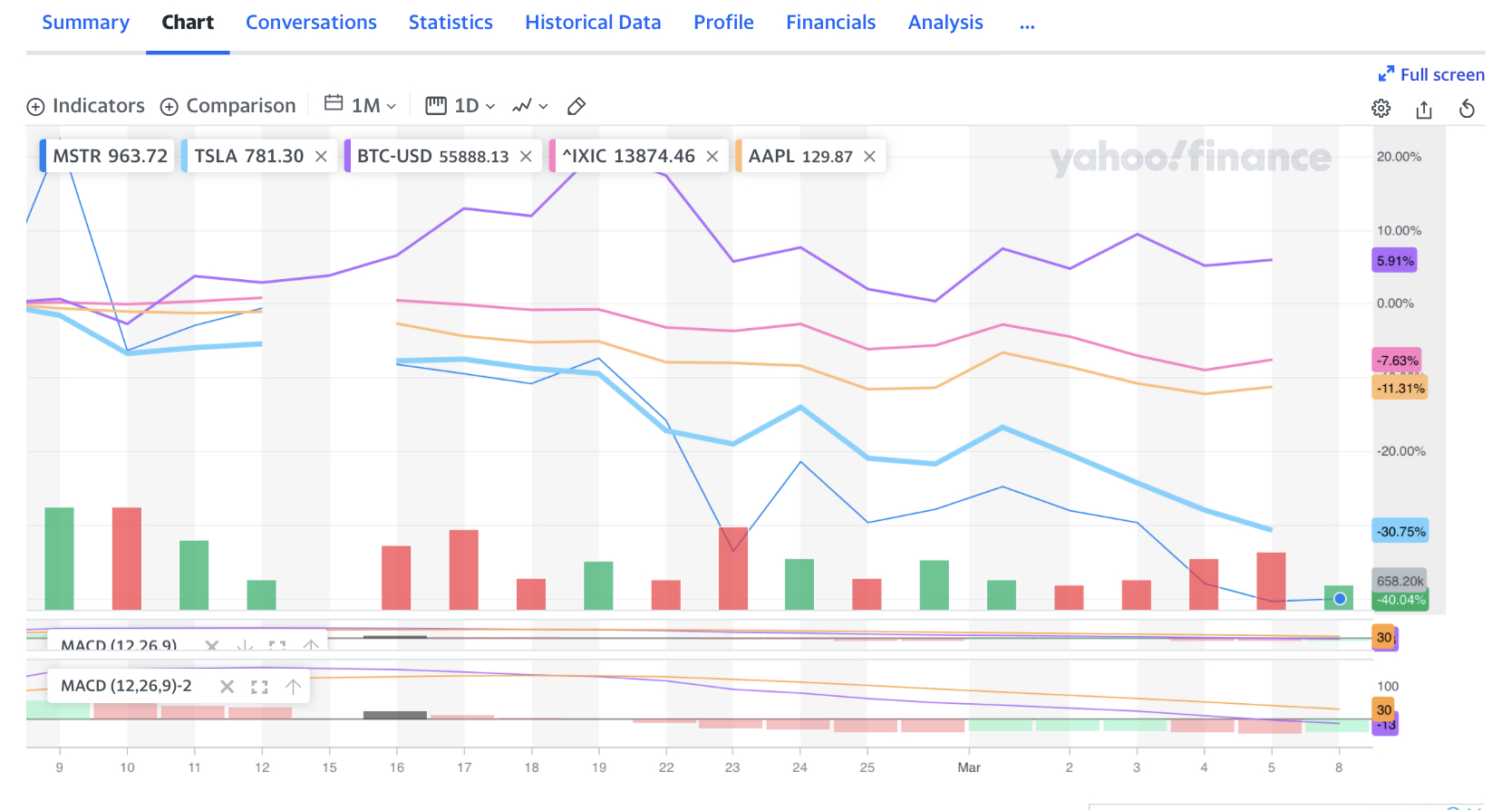Viewport: 1512px width, 810px height.
Task: Click the blue data point marker on chart
Action: 1340,599
